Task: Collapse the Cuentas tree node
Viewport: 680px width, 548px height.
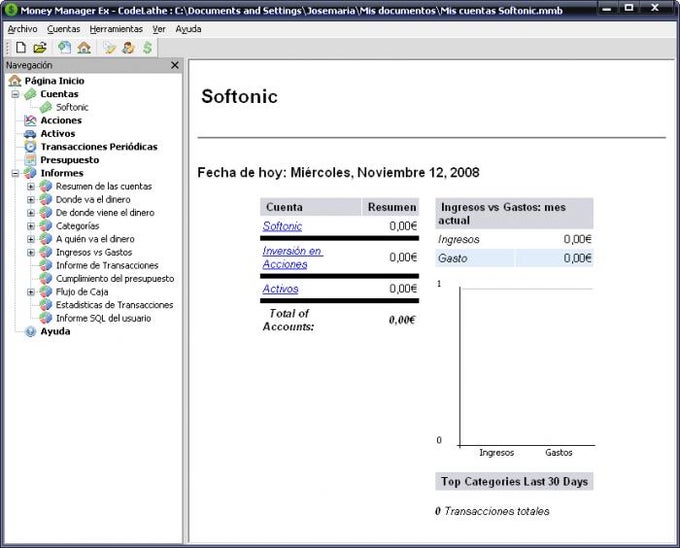Action: 15,94
